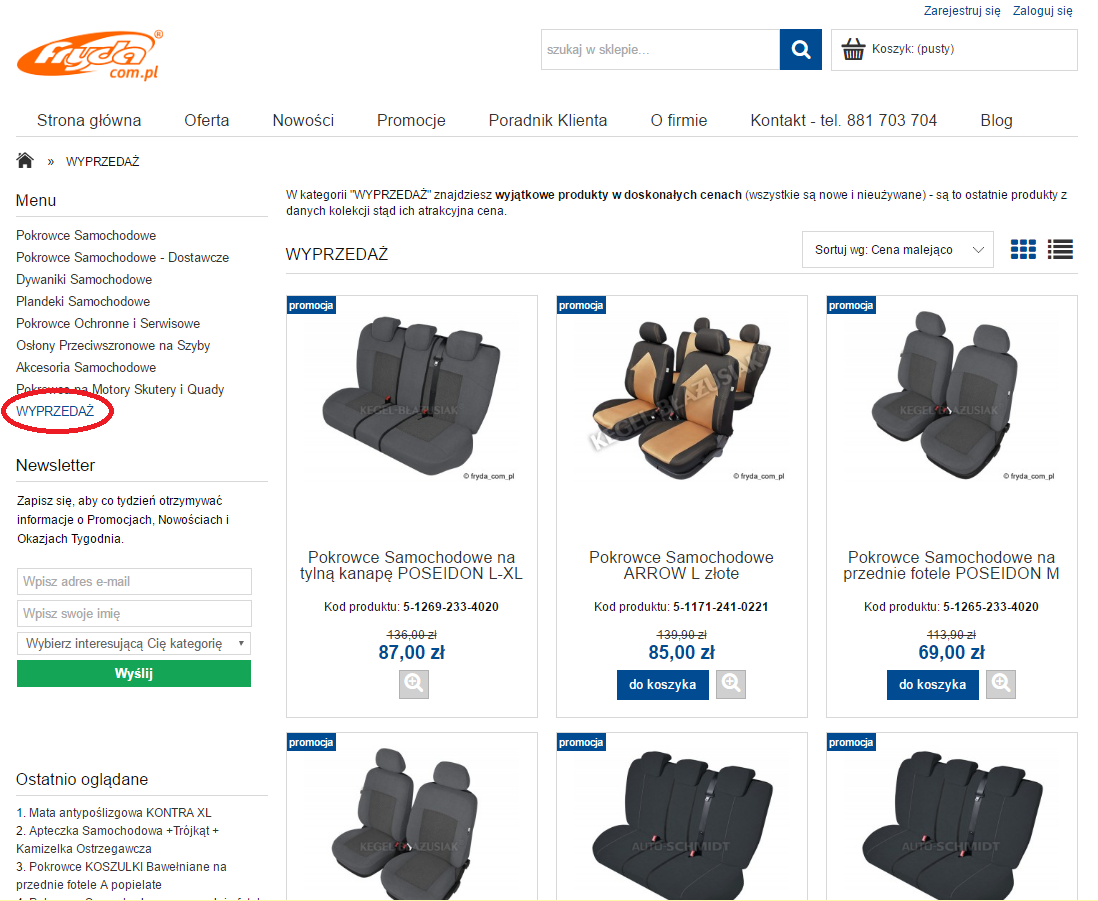Open Pokrowce Samochodowe - Dostawcze category
This screenshot has height=901, width=1098.
point(123,258)
